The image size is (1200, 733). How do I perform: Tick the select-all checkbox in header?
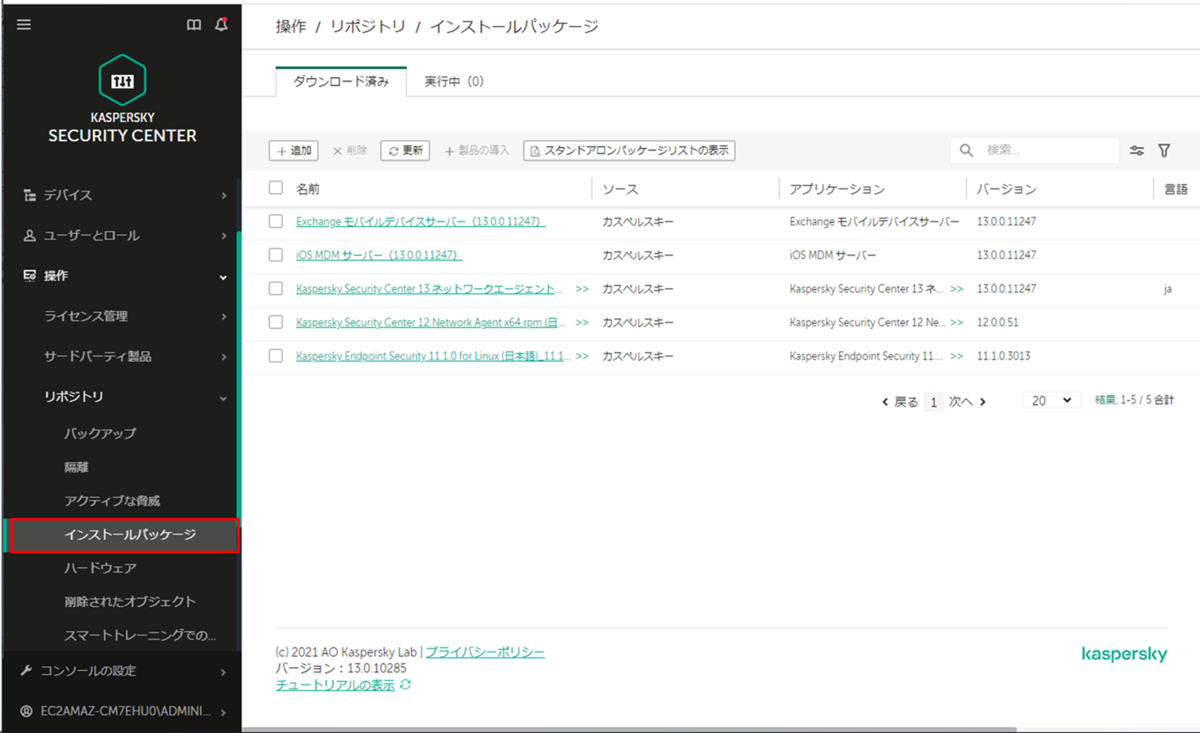[276, 188]
